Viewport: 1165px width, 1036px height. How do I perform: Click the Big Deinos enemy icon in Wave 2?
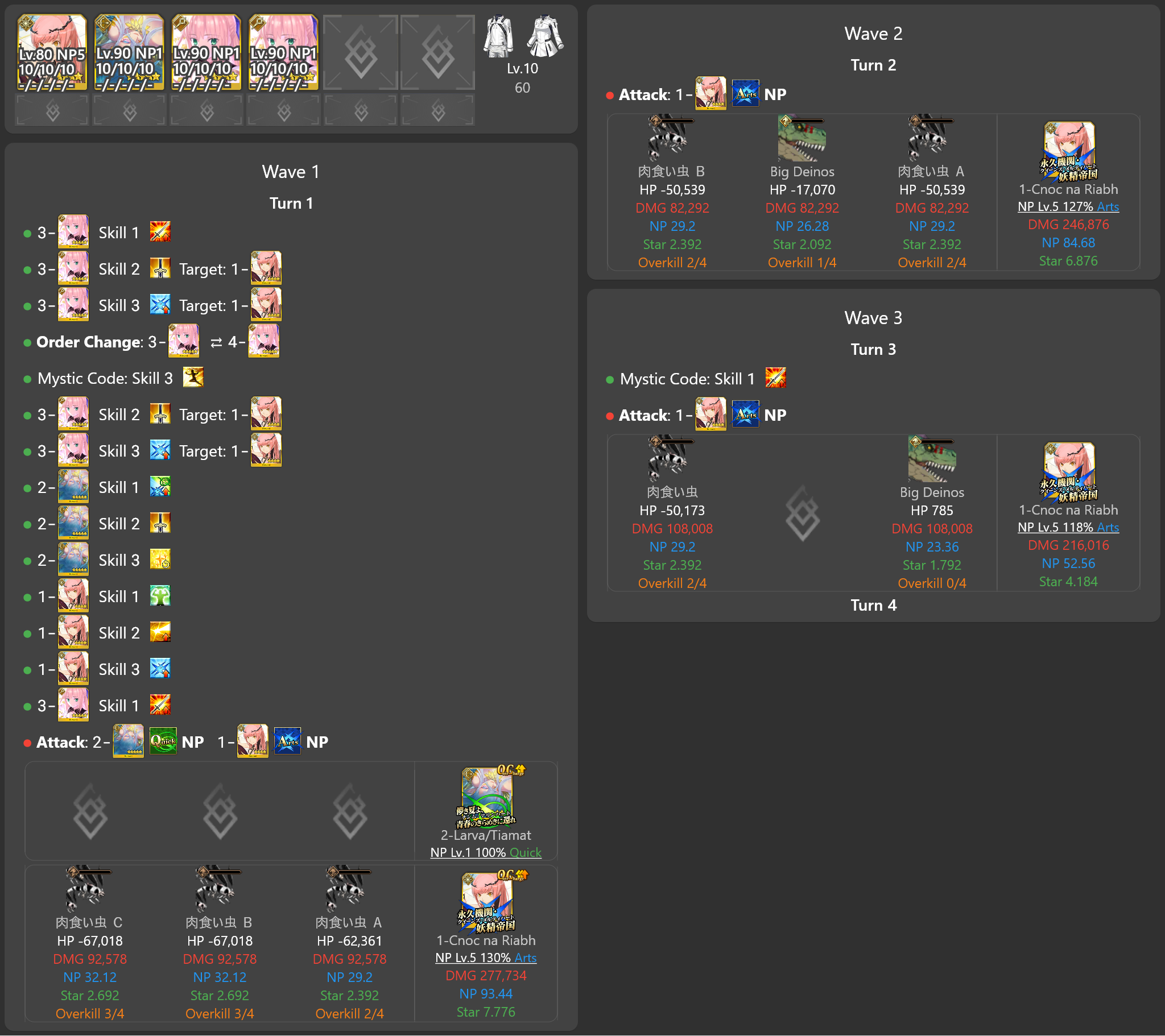pos(802,139)
